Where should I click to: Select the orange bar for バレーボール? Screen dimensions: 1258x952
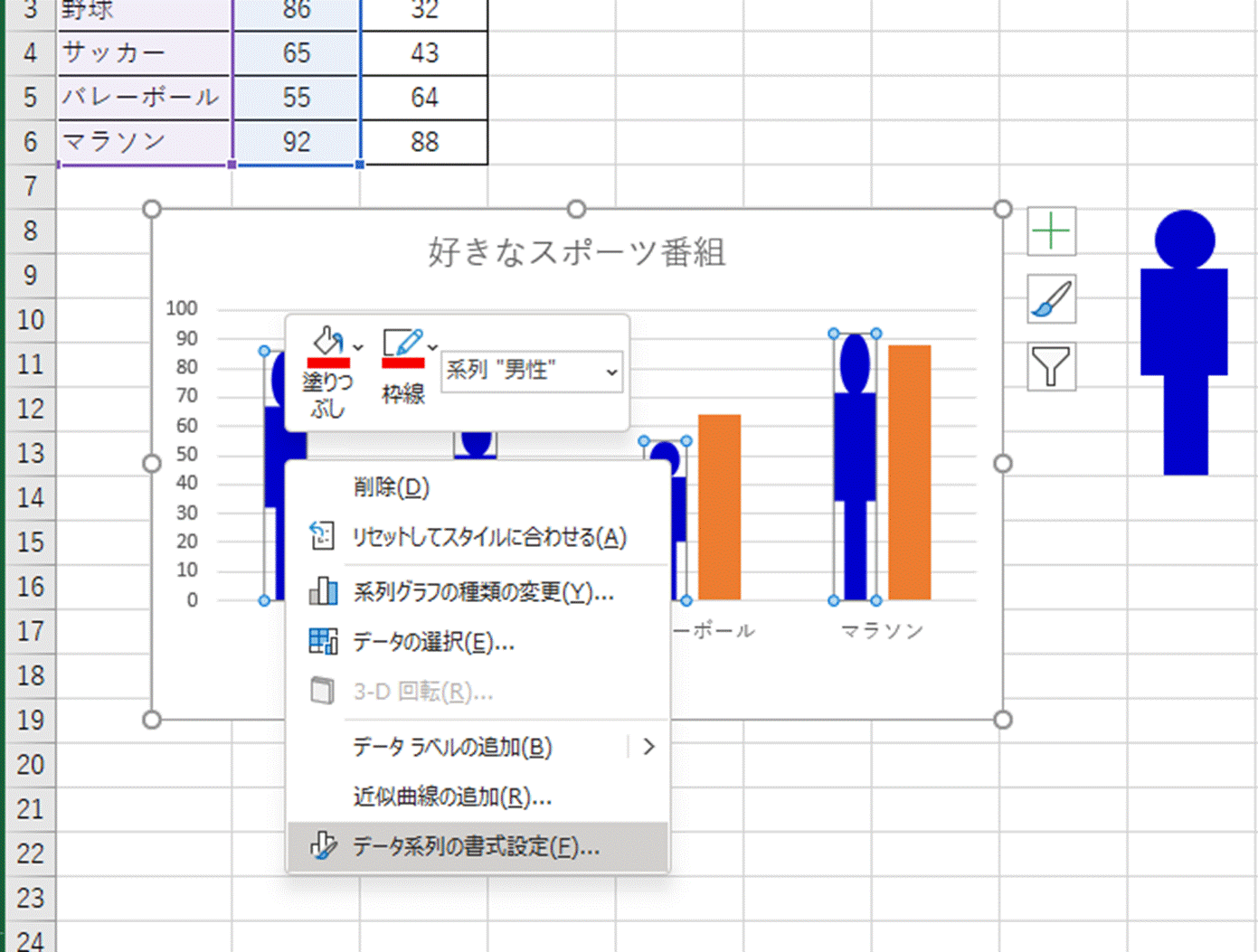(x=719, y=507)
